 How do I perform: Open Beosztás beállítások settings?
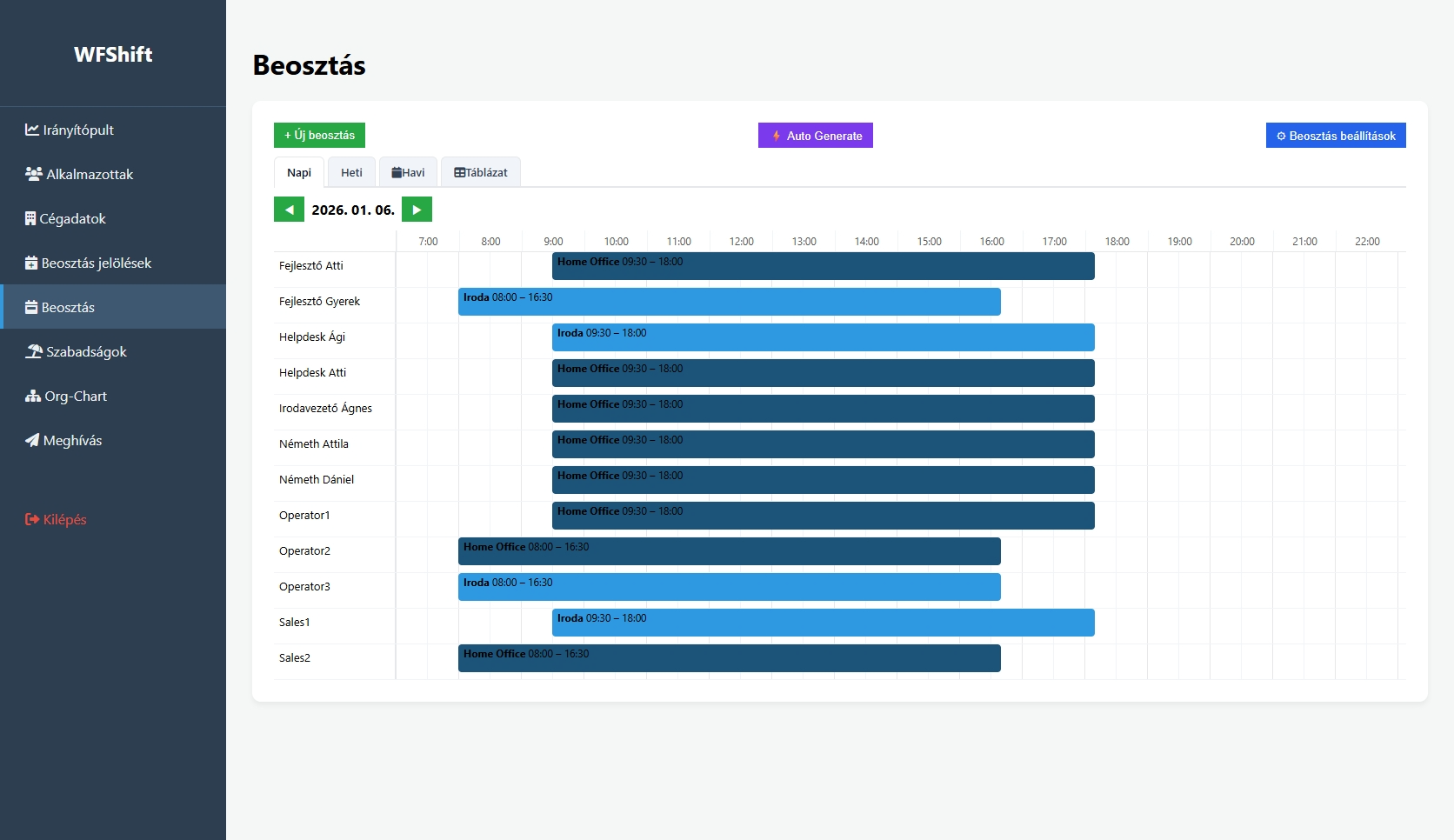(x=1335, y=136)
